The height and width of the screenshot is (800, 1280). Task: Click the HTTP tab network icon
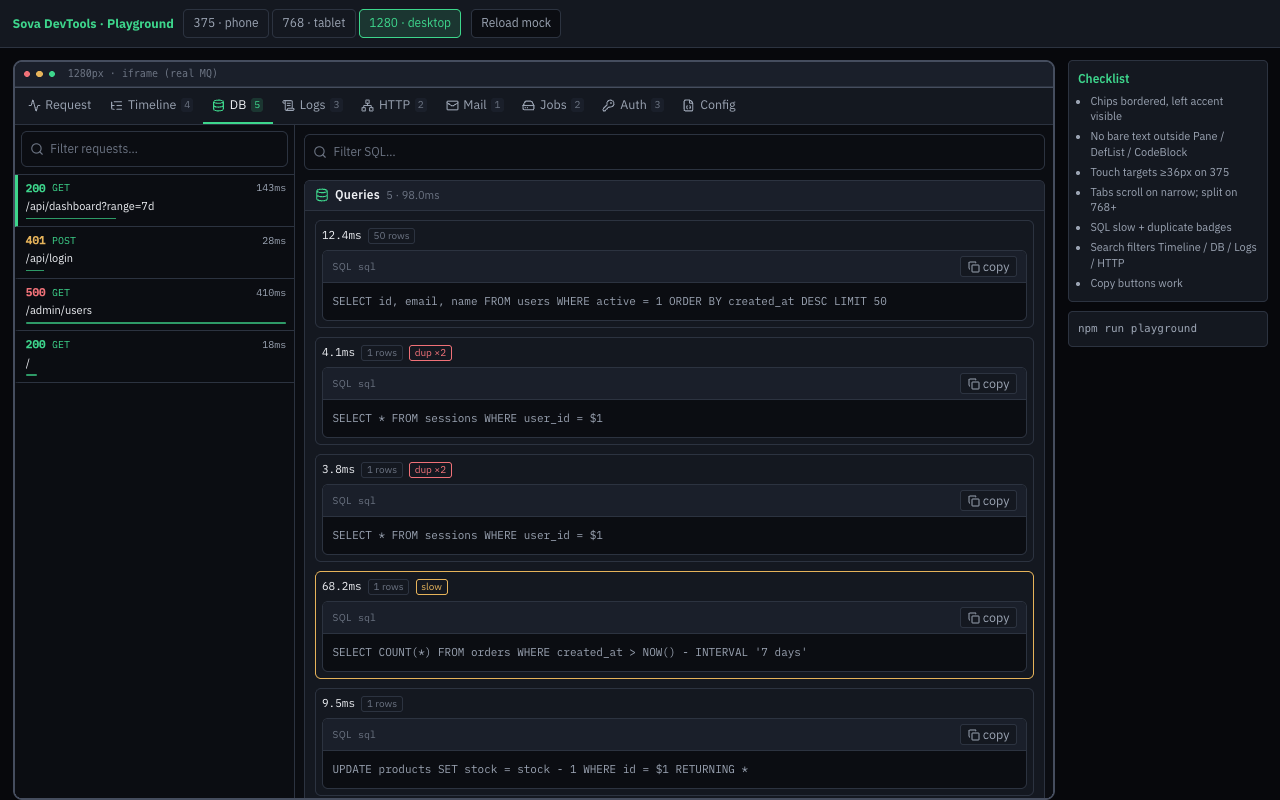coord(368,105)
